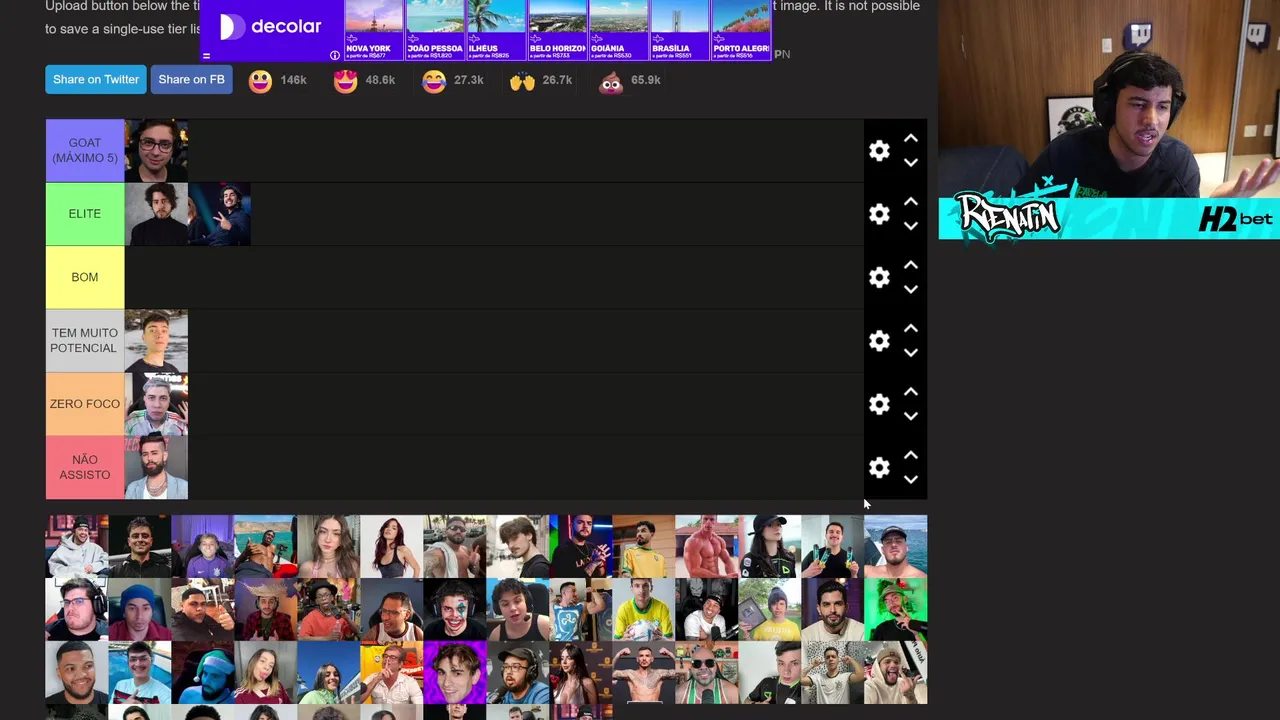This screenshot has height=720, width=1280.
Task: Click Share on FB button
Action: (191, 80)
